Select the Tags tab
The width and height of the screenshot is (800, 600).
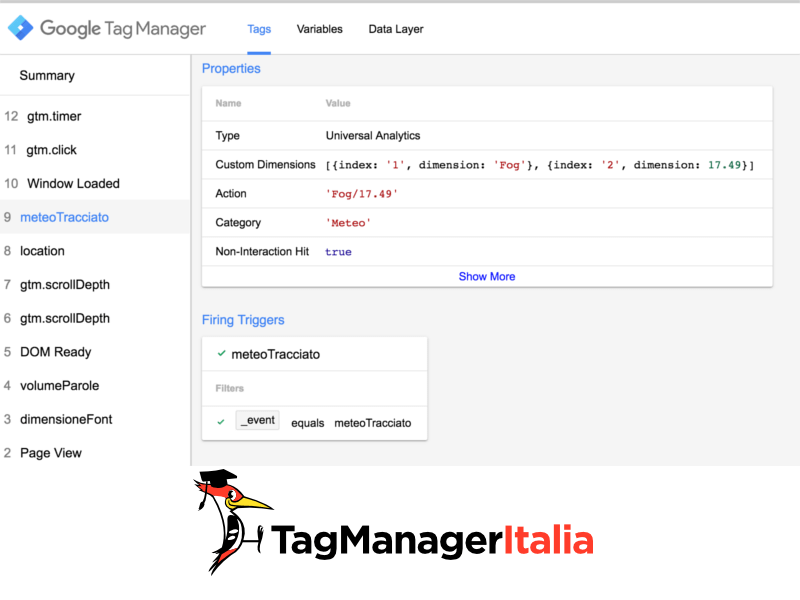(259, 29)
